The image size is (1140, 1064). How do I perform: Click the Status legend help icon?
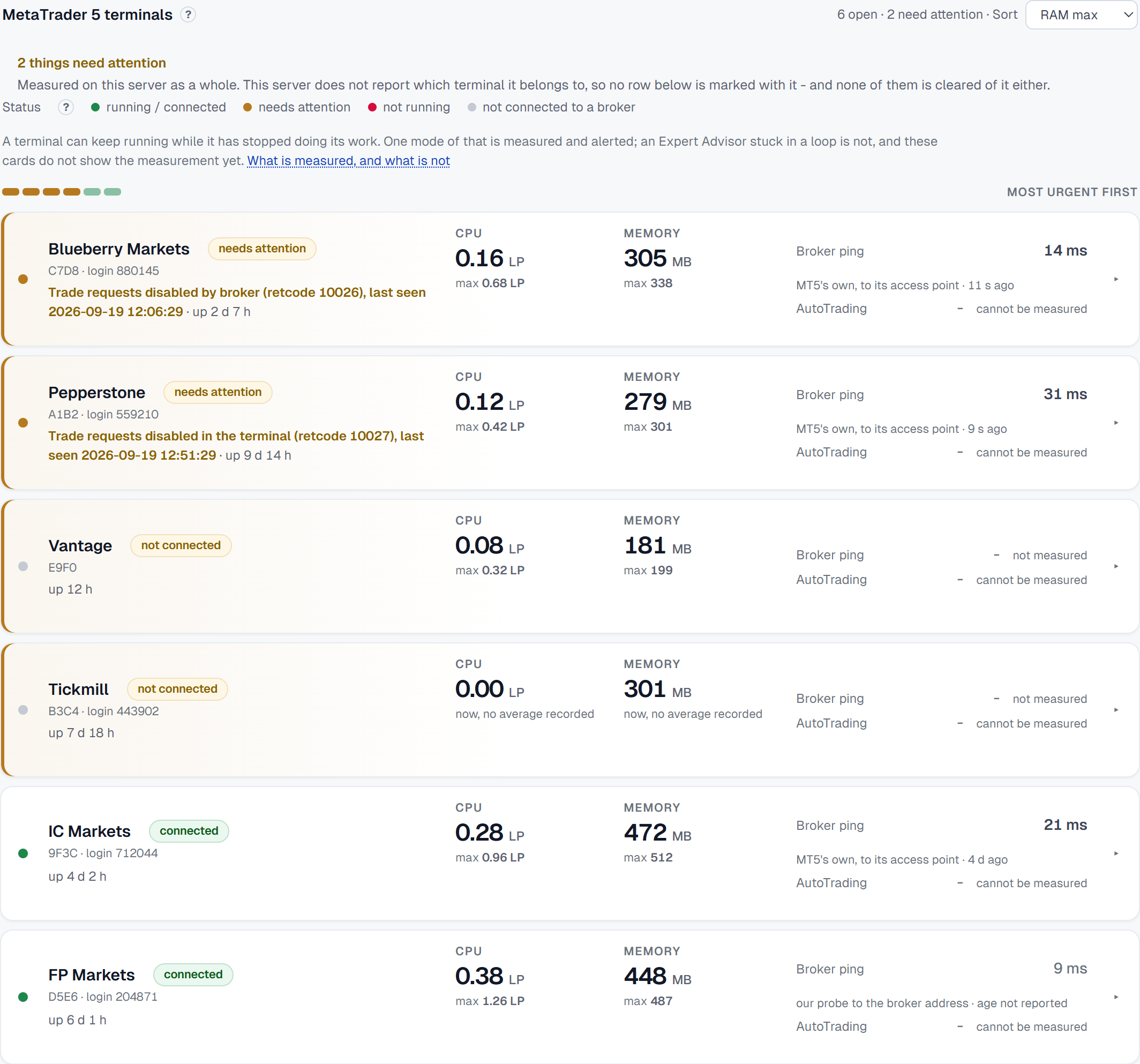66,107
